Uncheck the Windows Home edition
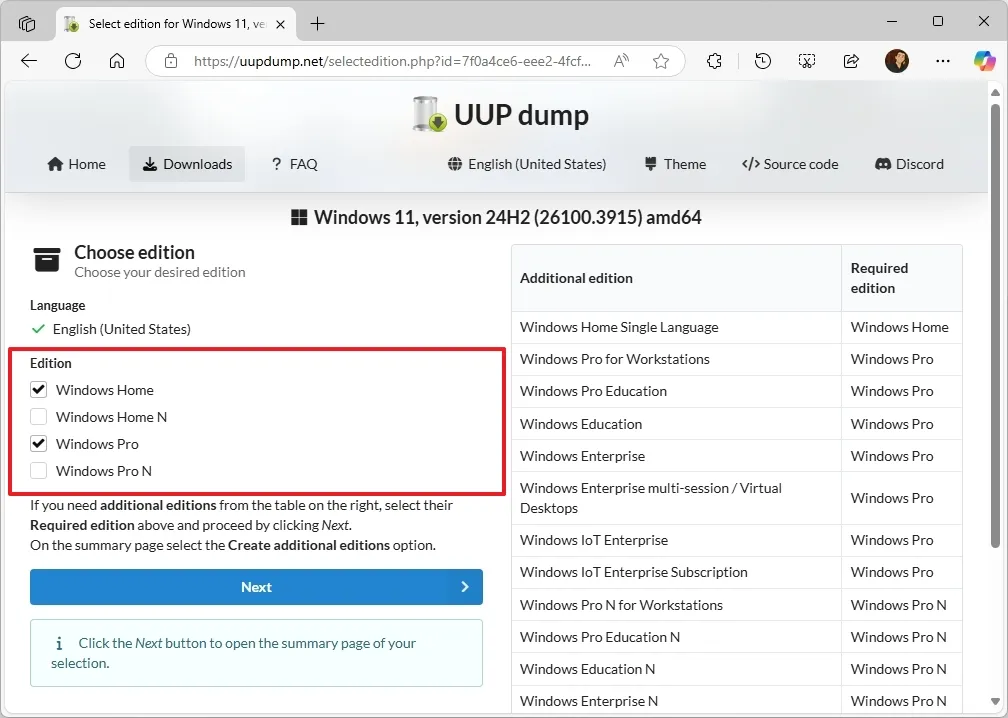 tap(38, 390)
